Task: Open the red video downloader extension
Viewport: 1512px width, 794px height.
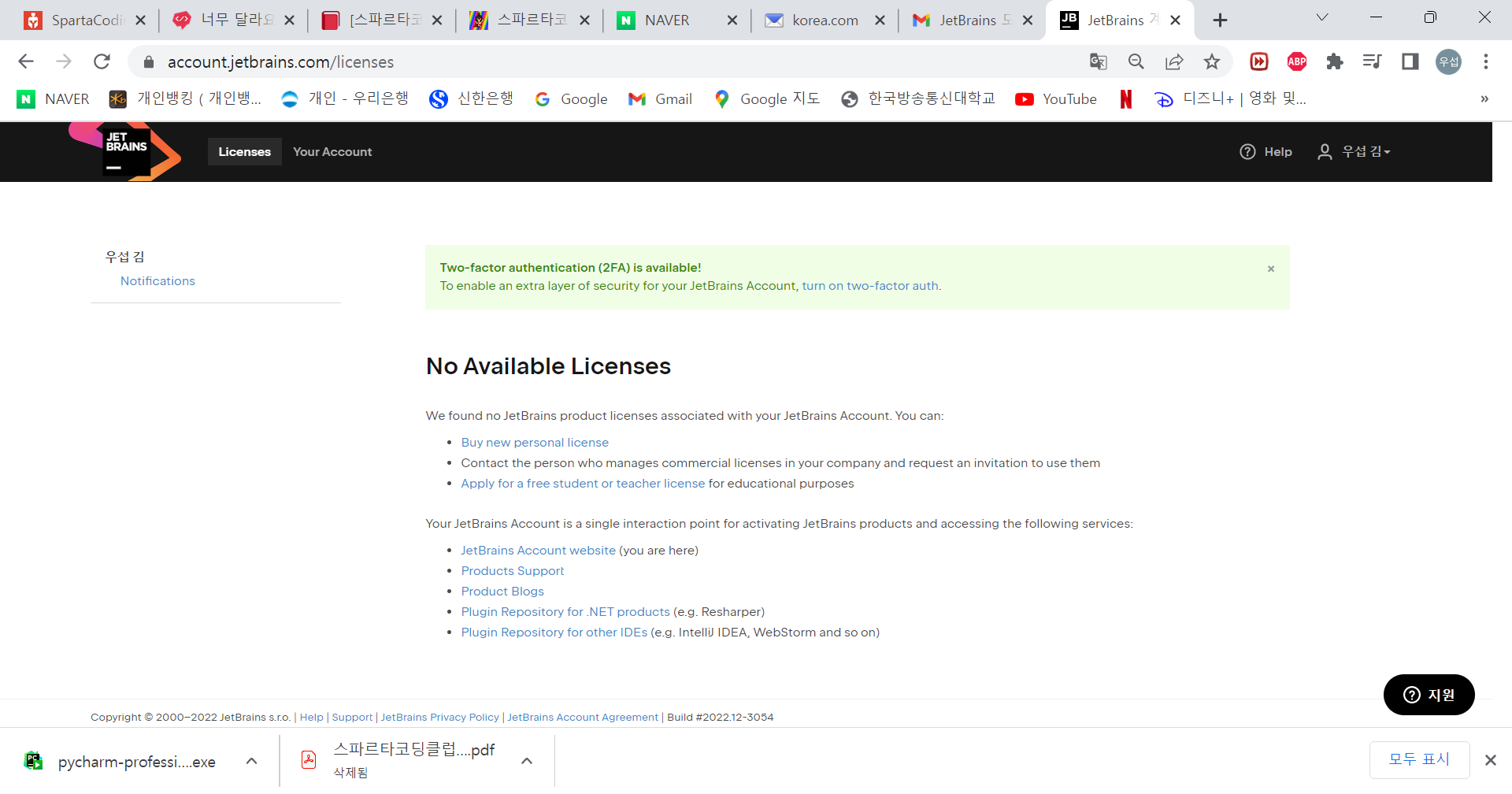Action: (1259, 61)
